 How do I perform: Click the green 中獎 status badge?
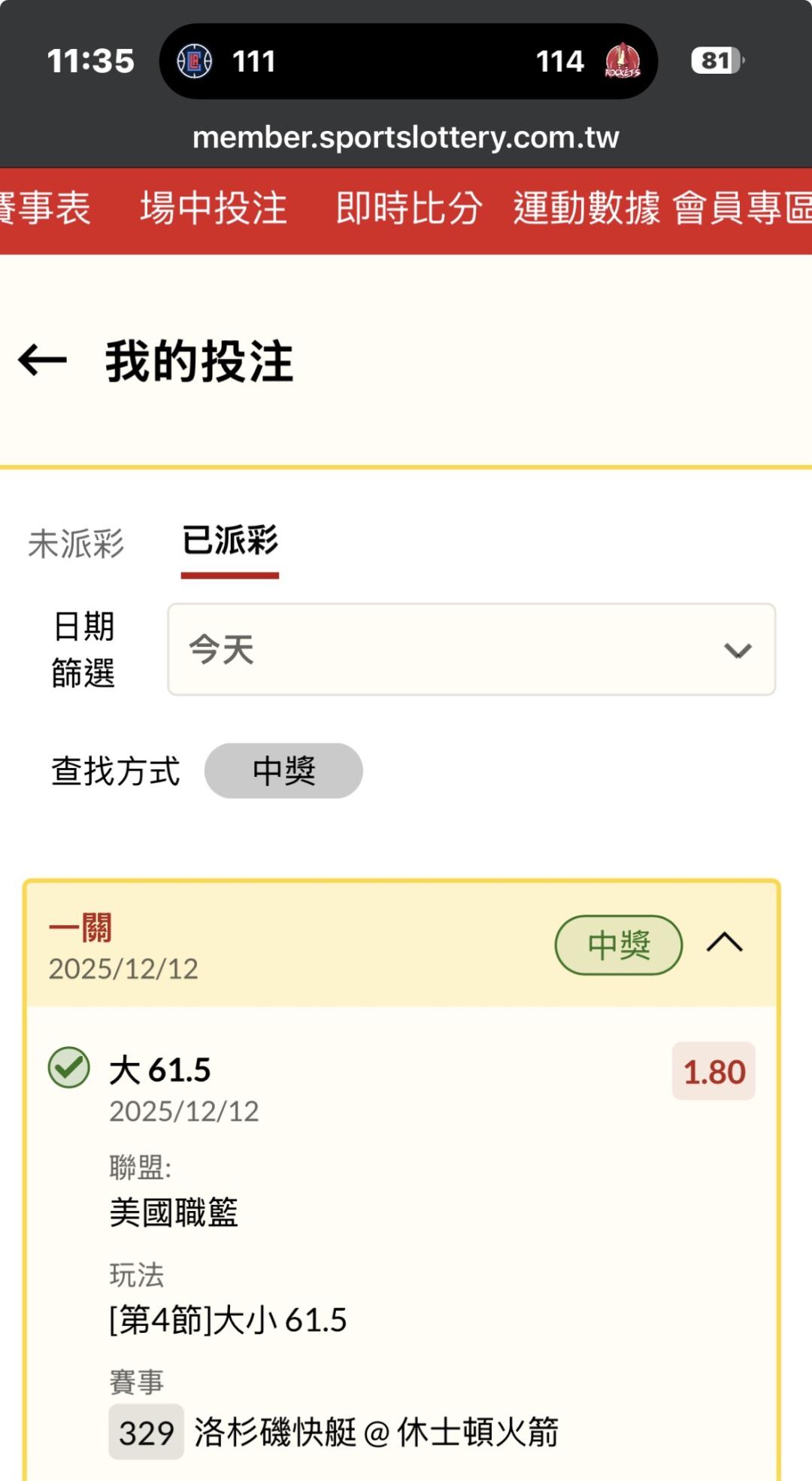pyautogui.click(x=618, y=945)
